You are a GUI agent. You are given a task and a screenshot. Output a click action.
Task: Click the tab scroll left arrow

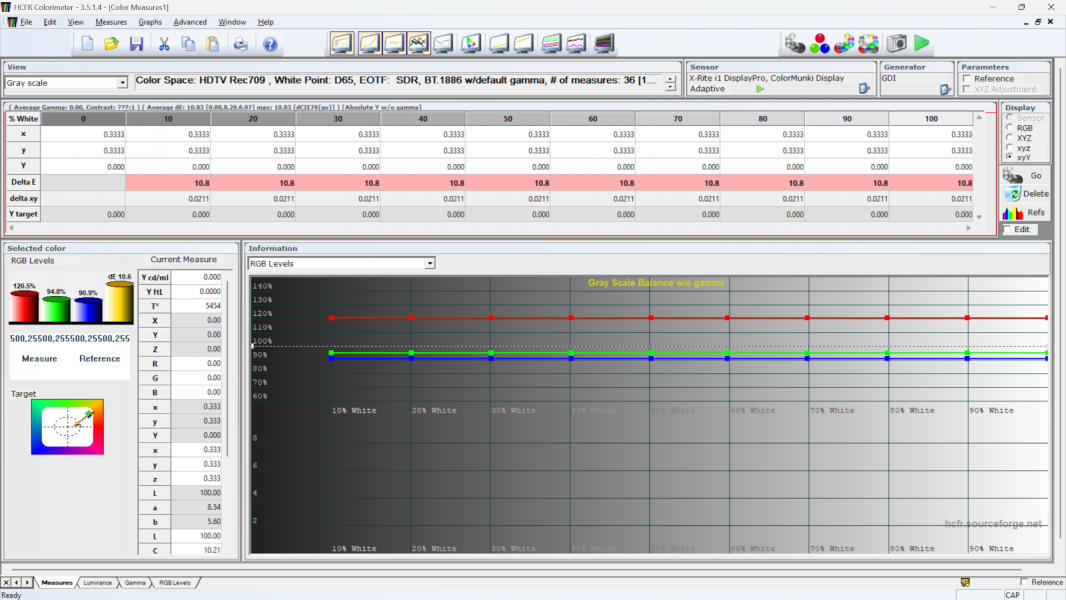(x=16, y=582)
